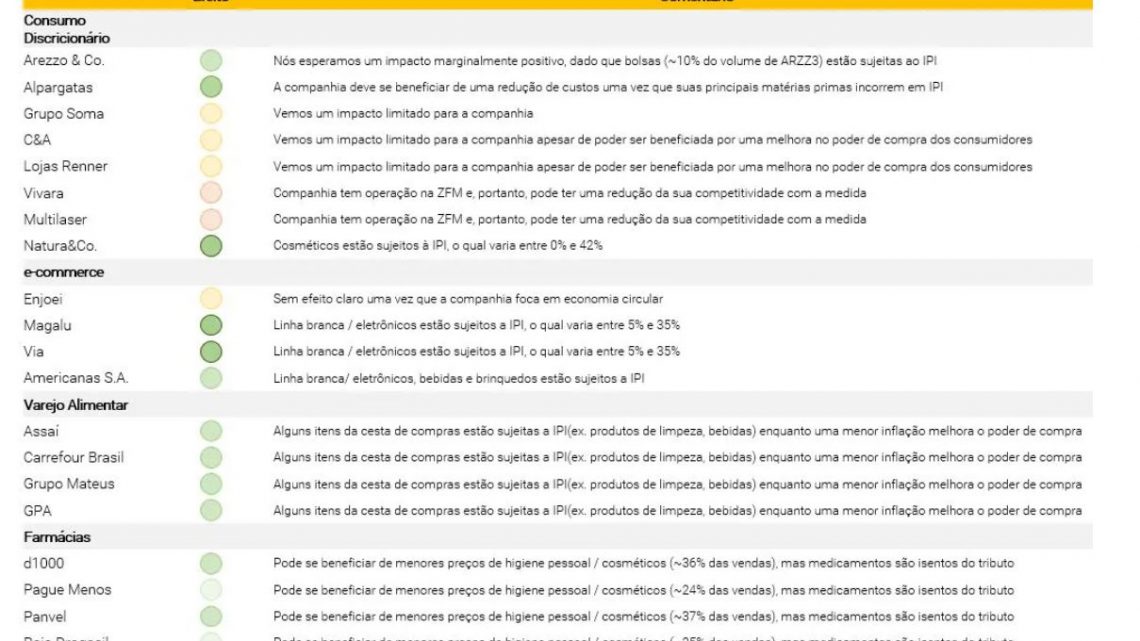Click the Assaí company name
The height and width of the screenshot is (641, 1140).
click(x=41, y=431)
